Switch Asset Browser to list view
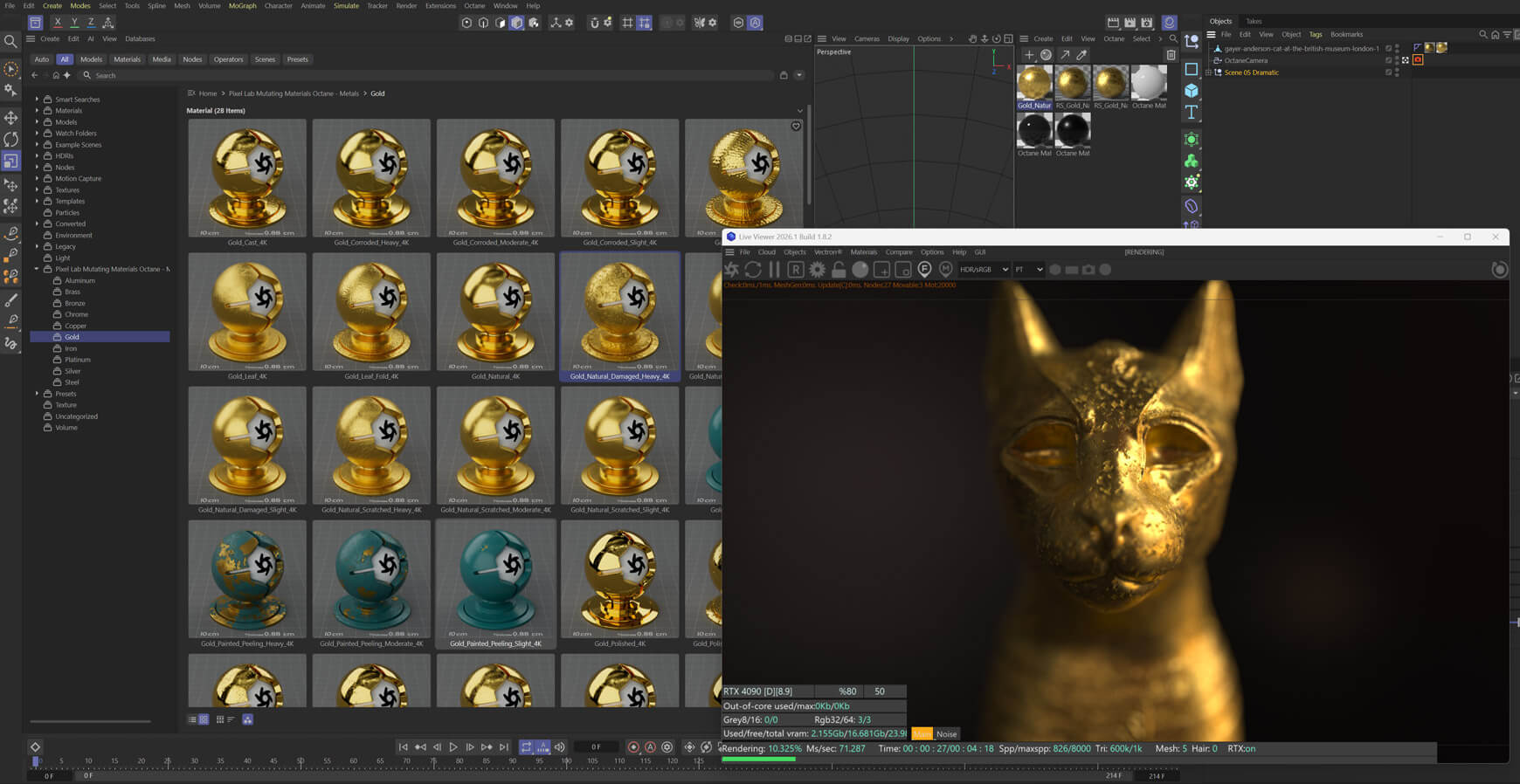Image resolution: width=1520 pixels, height=784 pixels. tap(192, 719)
